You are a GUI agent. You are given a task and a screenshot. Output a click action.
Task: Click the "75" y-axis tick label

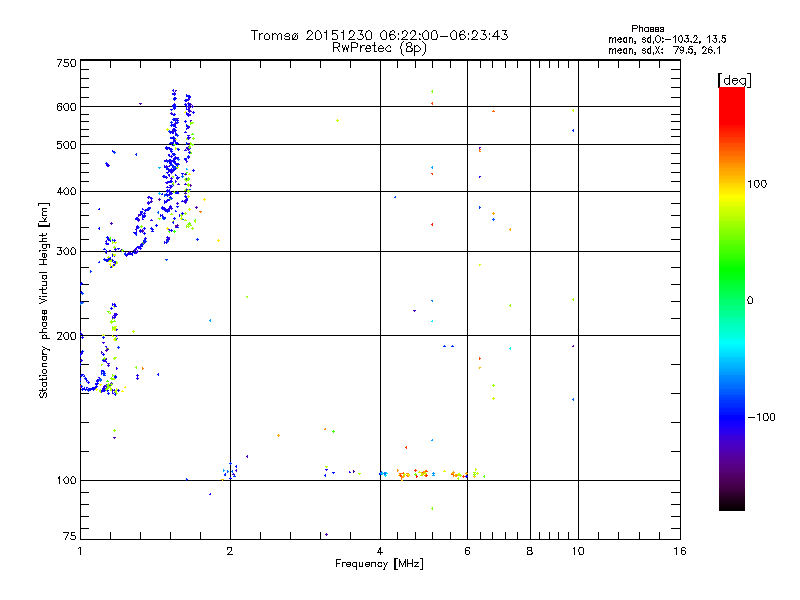[x=70, y=536]
